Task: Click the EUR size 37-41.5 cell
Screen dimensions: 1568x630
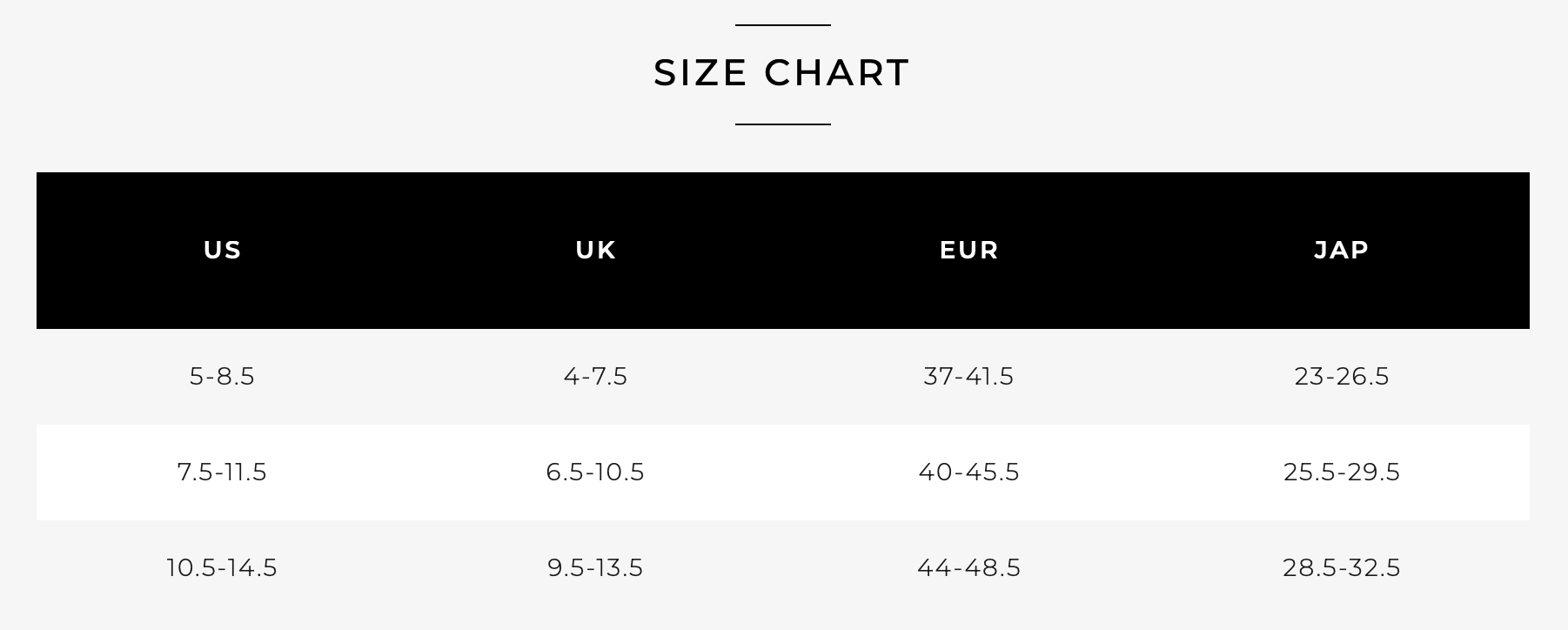Action: pyautogui.click(x=968, y=376)
